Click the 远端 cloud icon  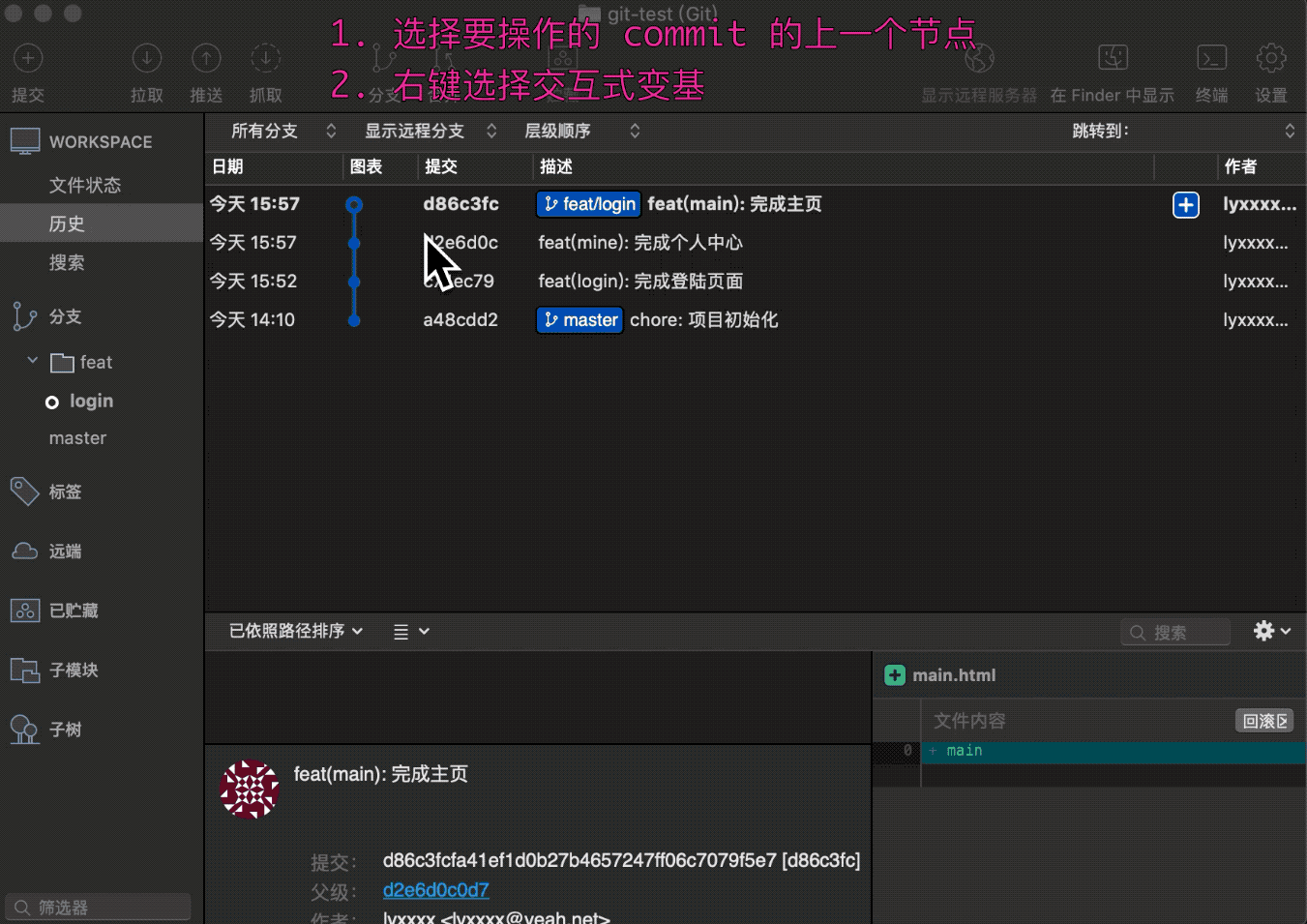(x=24, y=551)
